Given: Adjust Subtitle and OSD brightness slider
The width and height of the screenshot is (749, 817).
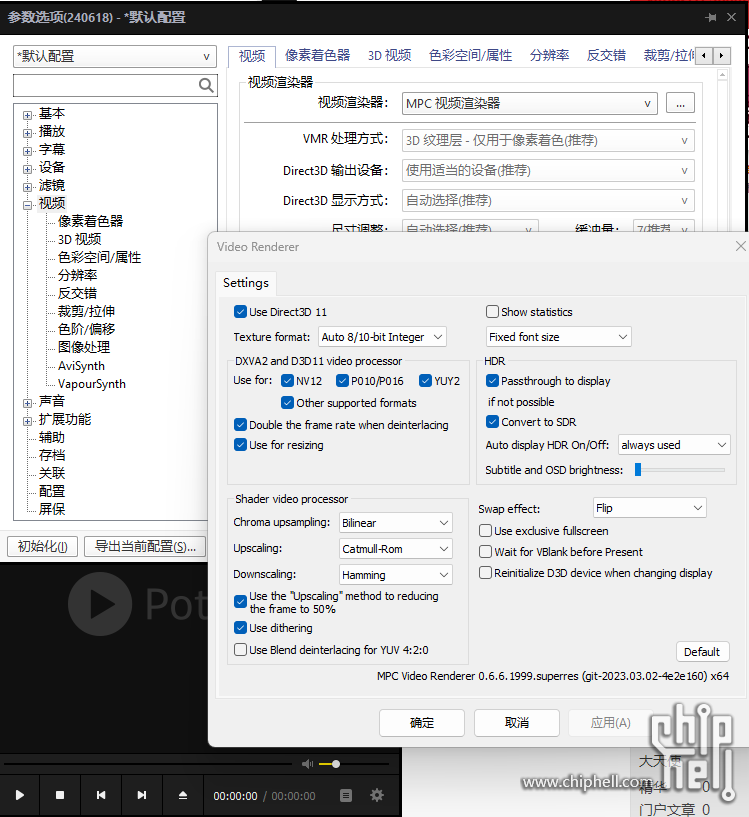Looking at the screenshot, I should tap(680, 469).
